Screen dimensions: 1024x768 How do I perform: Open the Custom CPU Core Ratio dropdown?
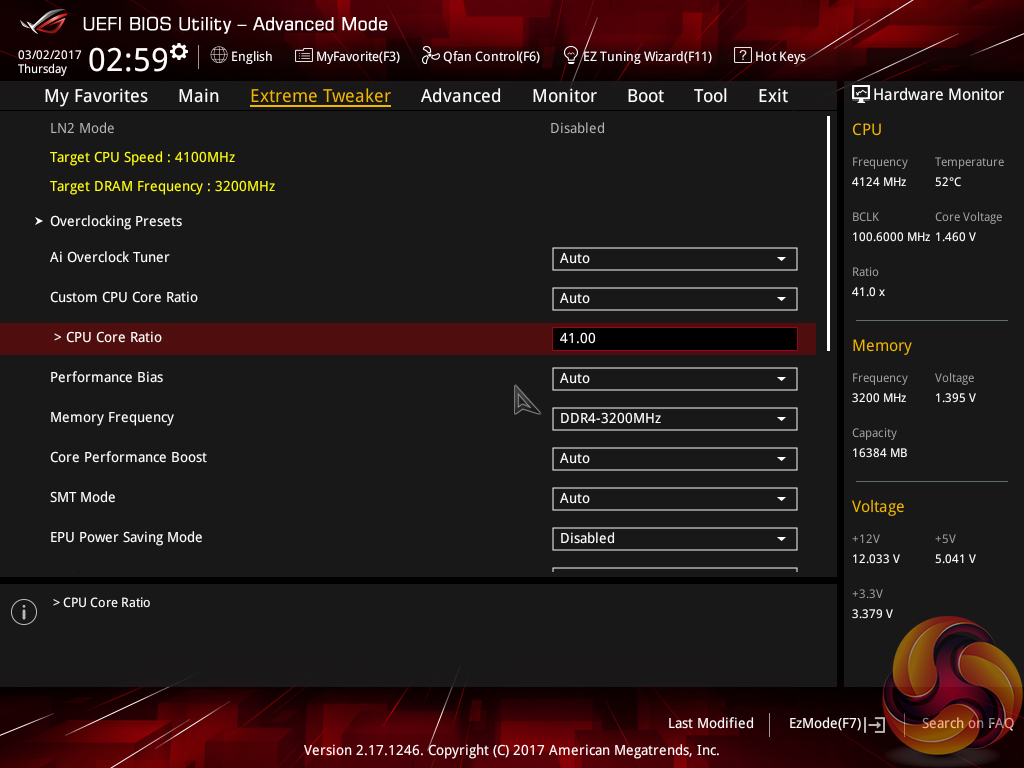click(675, 298)
